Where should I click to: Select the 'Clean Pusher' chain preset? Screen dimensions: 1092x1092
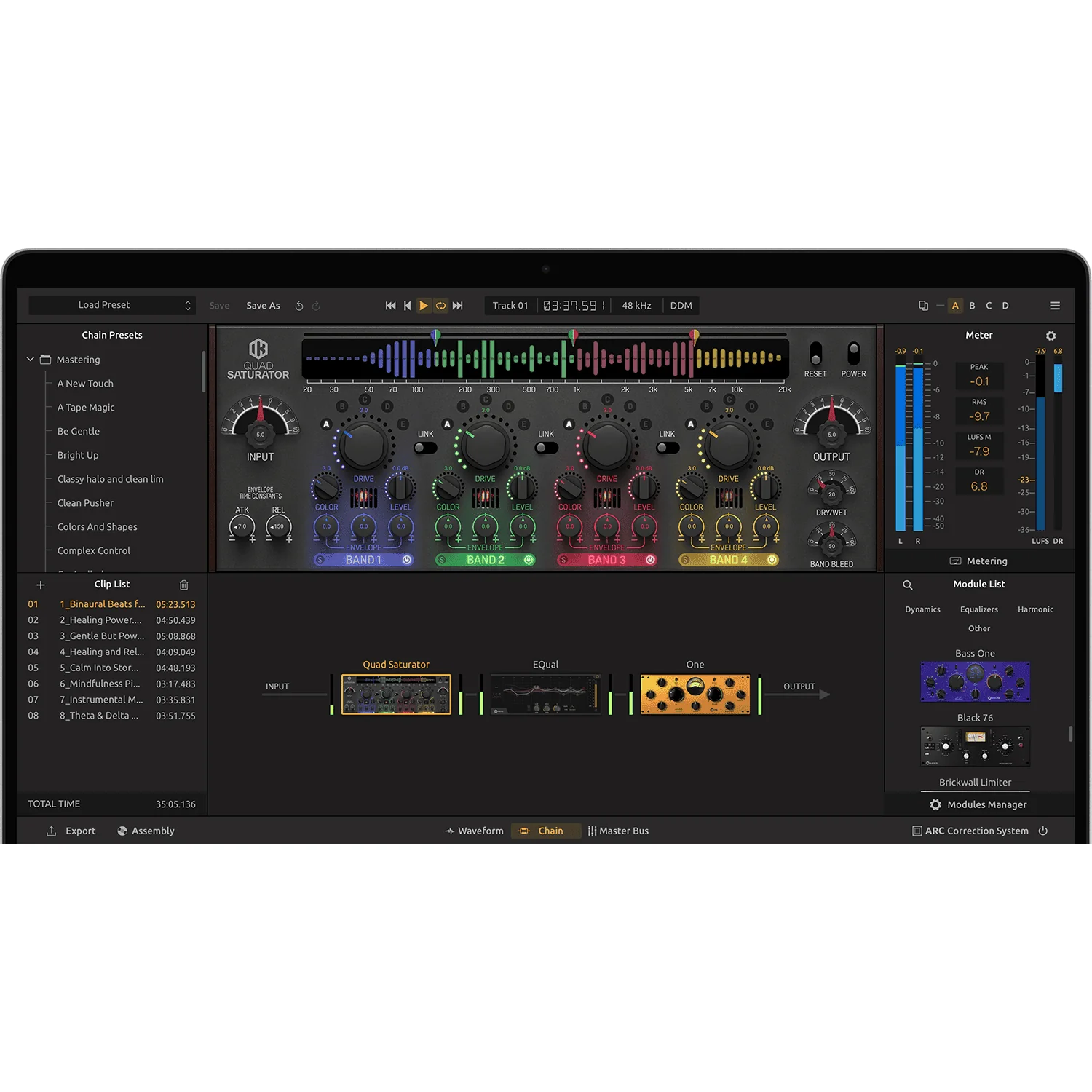click(86, 503)
